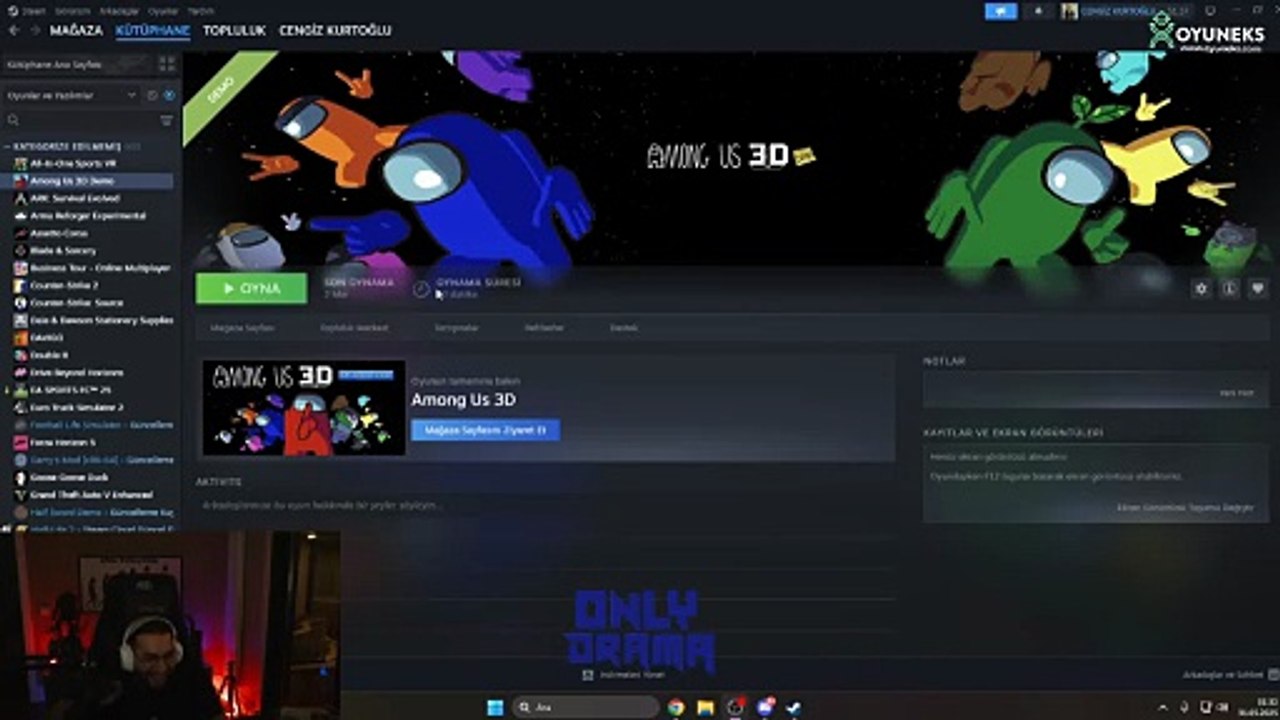
Task: Select Arma Reforger Experimental in library
Action: click(88, 216)
